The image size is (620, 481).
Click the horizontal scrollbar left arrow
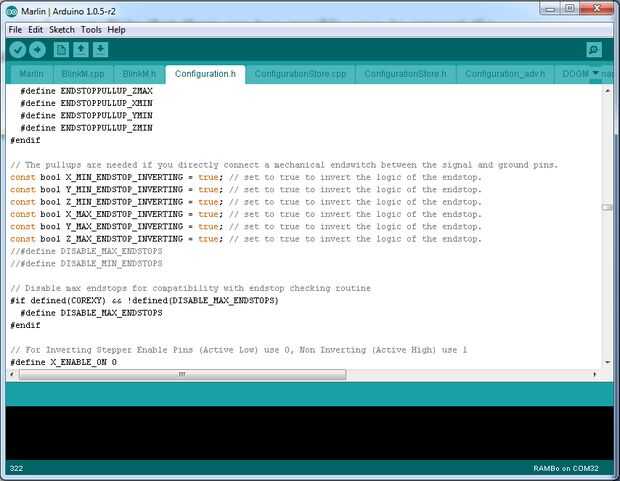(x=12, y=374)
